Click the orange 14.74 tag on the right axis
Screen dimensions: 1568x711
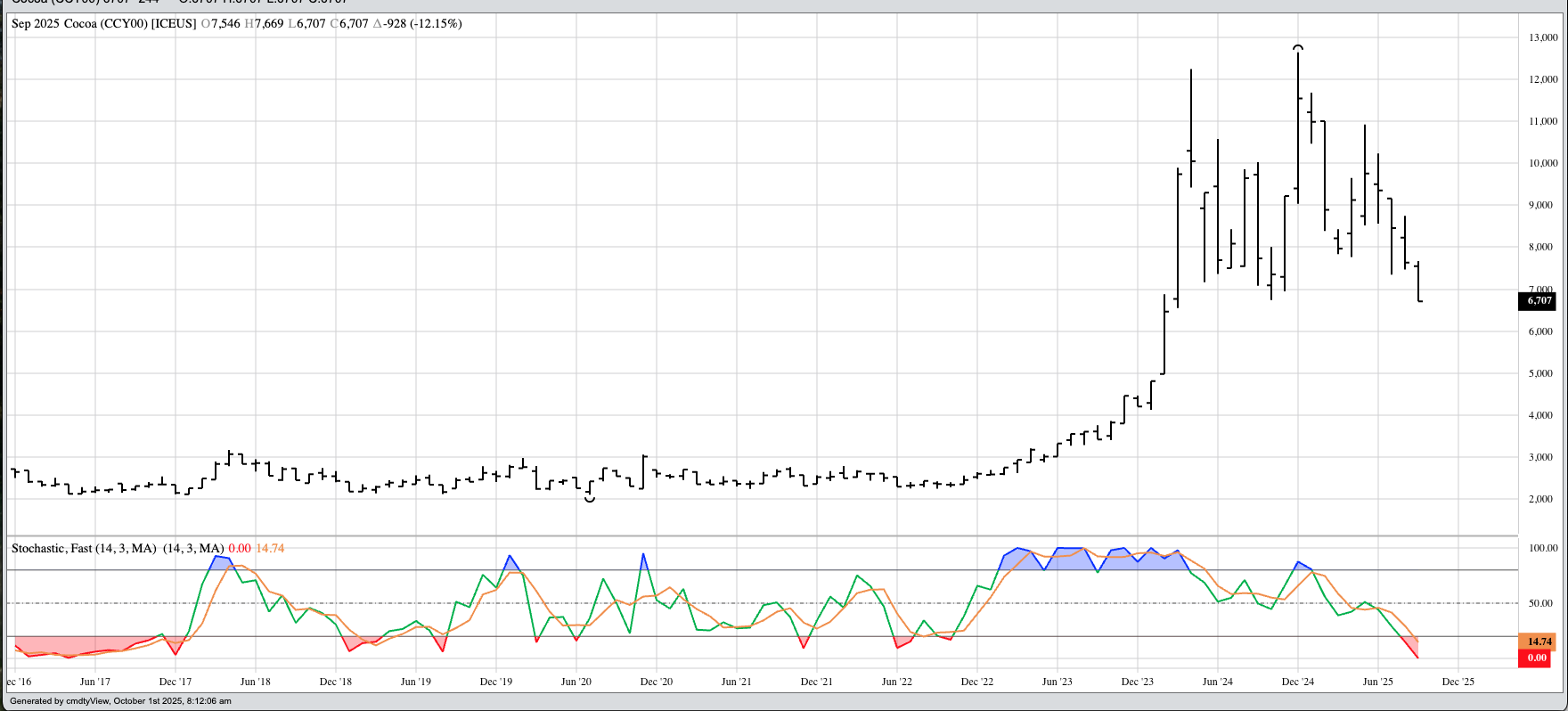point(1538,642)
